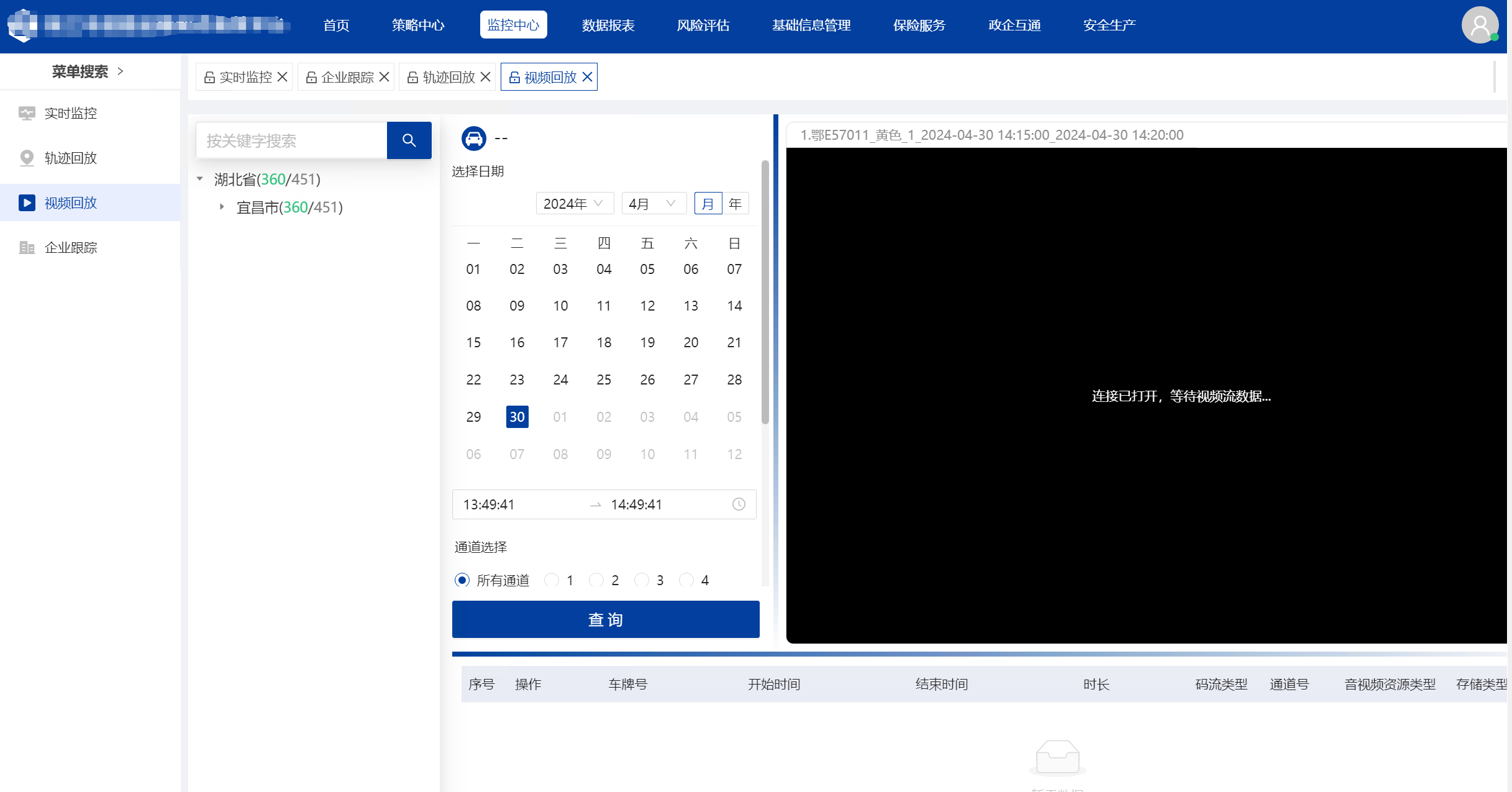Click the lock icon on 轨迹回放 tab
Screen dimensions: 1512x792
coord(412,77)
